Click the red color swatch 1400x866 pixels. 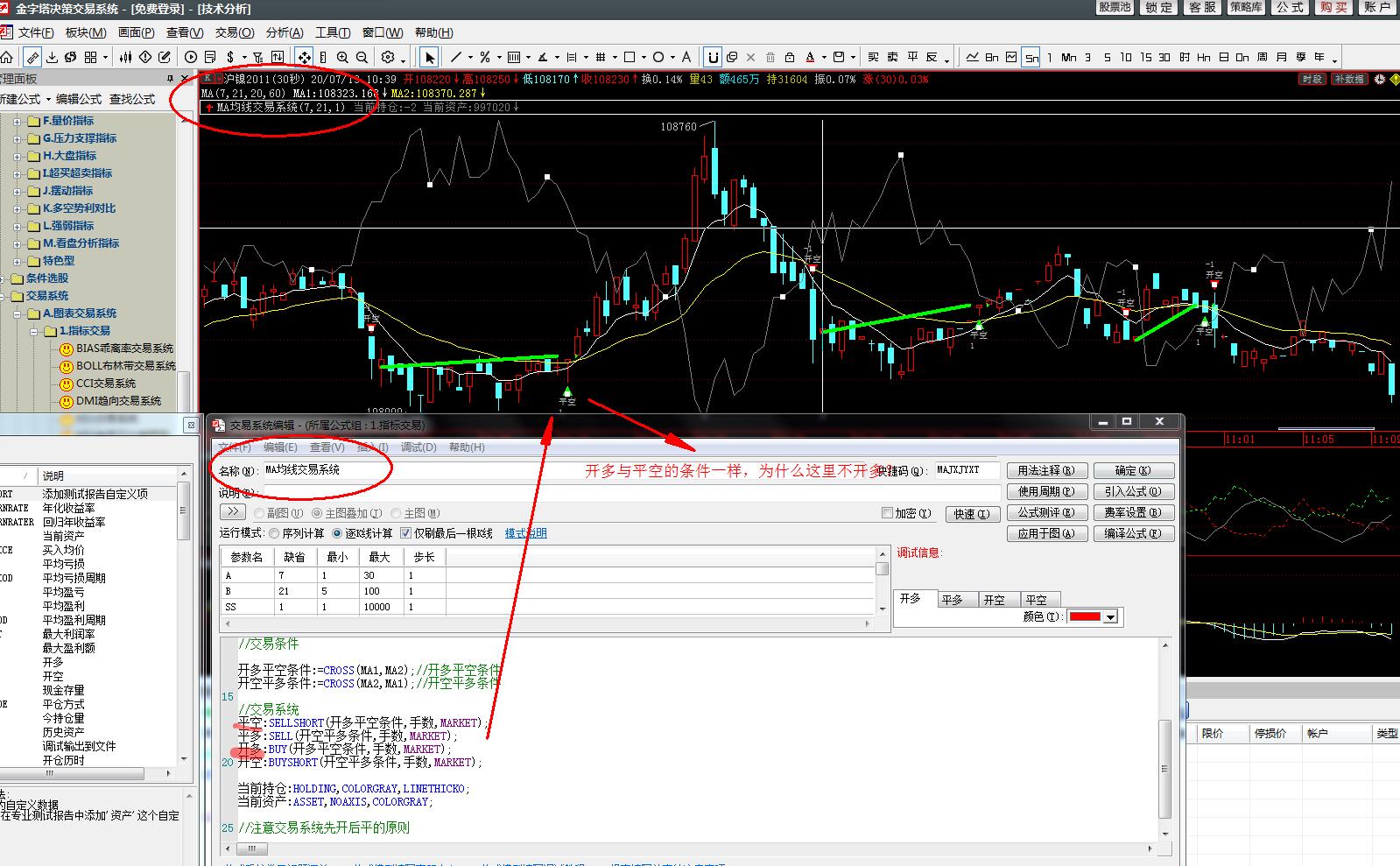pyautogui.click(x=1085, y=617)
